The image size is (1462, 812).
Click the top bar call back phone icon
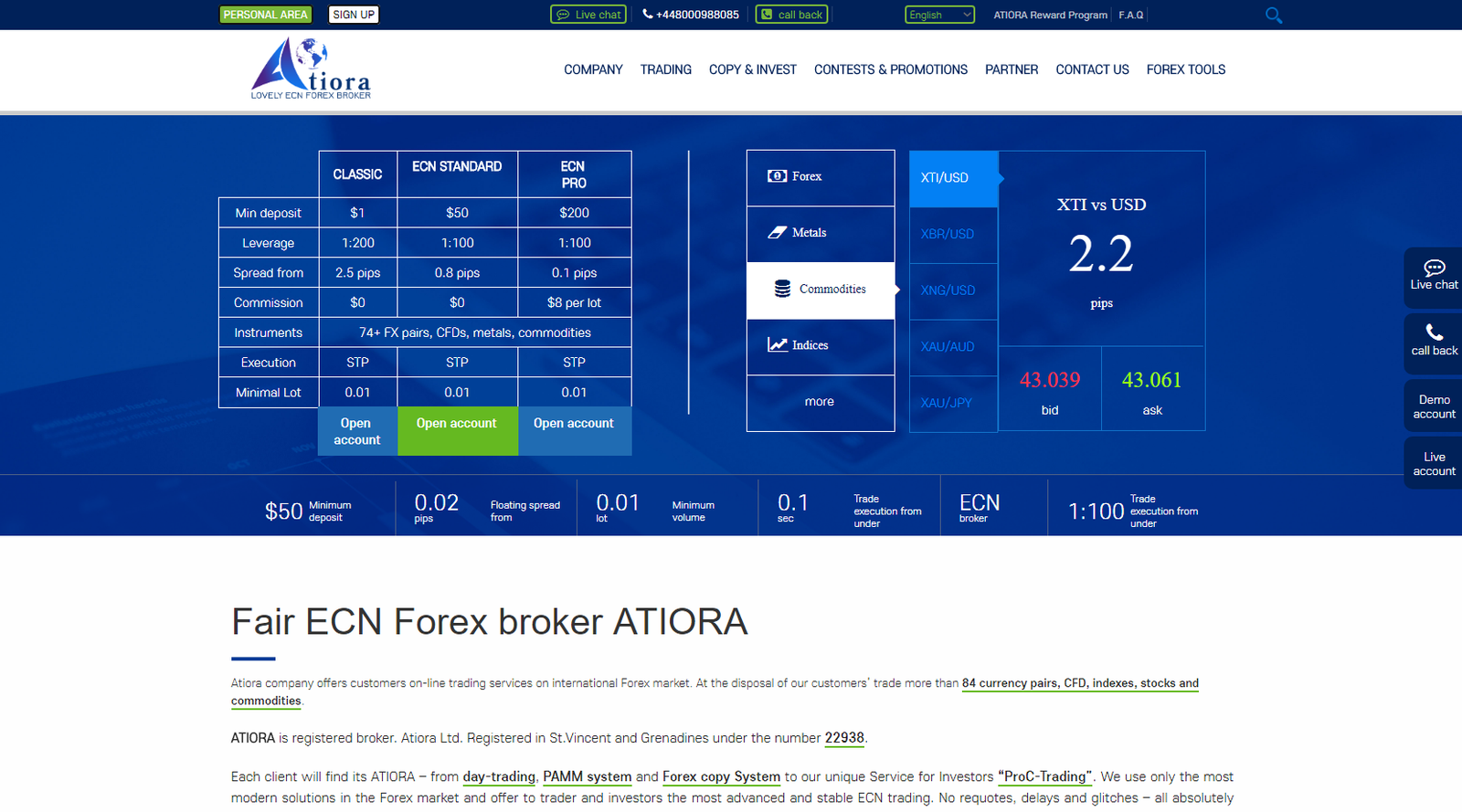[767, 15]
